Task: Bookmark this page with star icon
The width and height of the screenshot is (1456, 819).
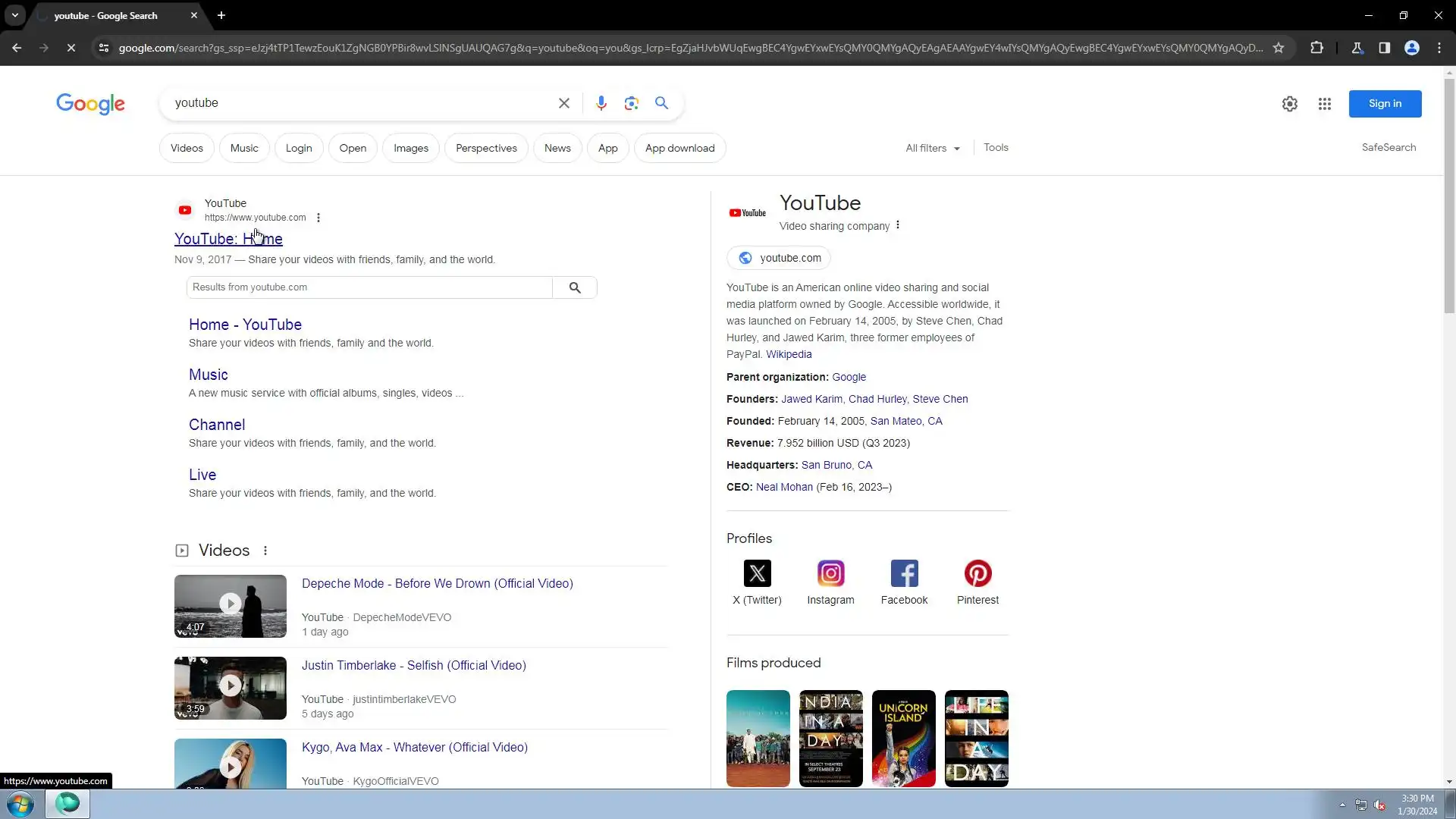Action: pyautogui.click(x=1279, y=48)
